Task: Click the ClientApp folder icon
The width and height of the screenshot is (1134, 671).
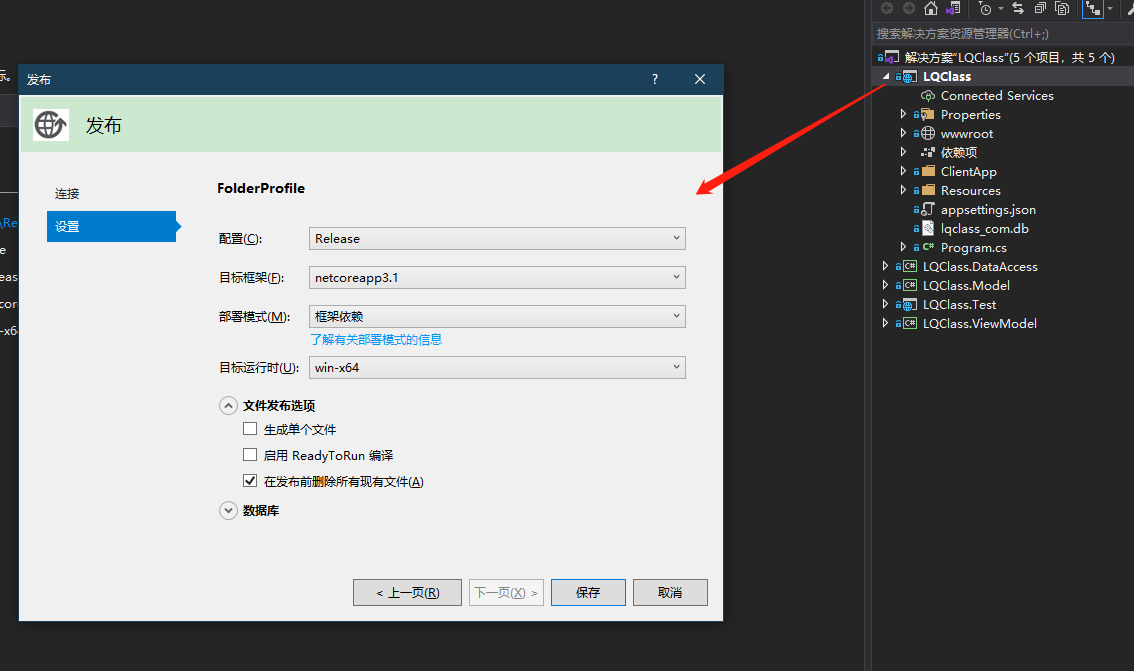Action: pos(928,171)
